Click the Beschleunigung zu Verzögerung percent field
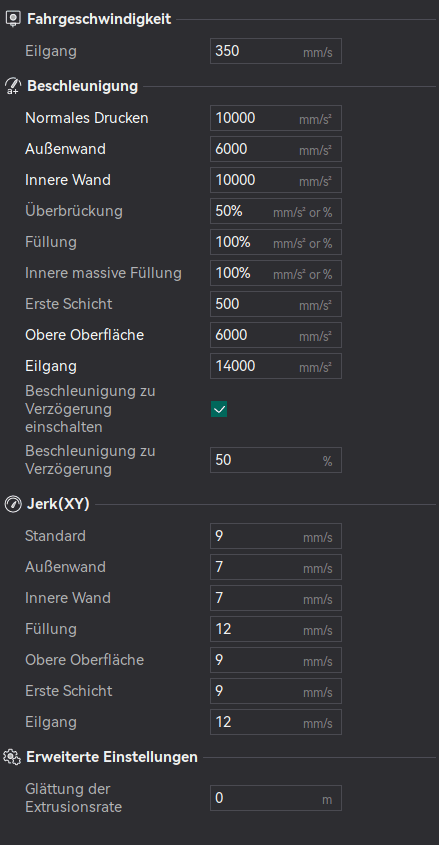439x845 pixels. pos(276,460)
